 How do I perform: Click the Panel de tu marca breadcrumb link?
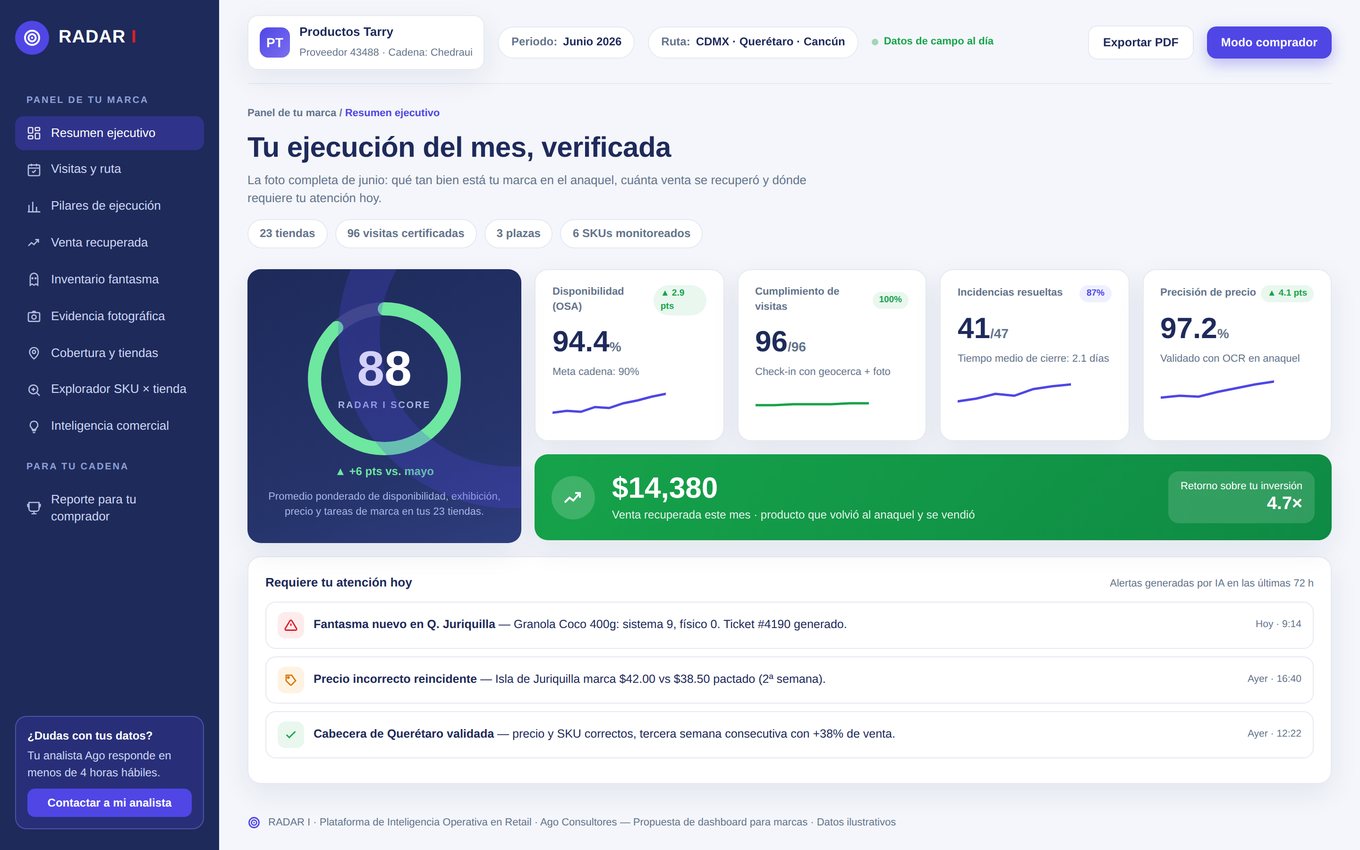click(292, 113)
